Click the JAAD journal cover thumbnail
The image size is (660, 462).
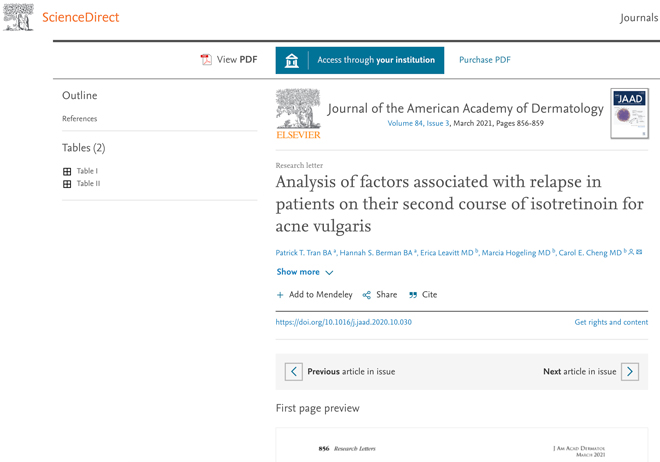630,114
